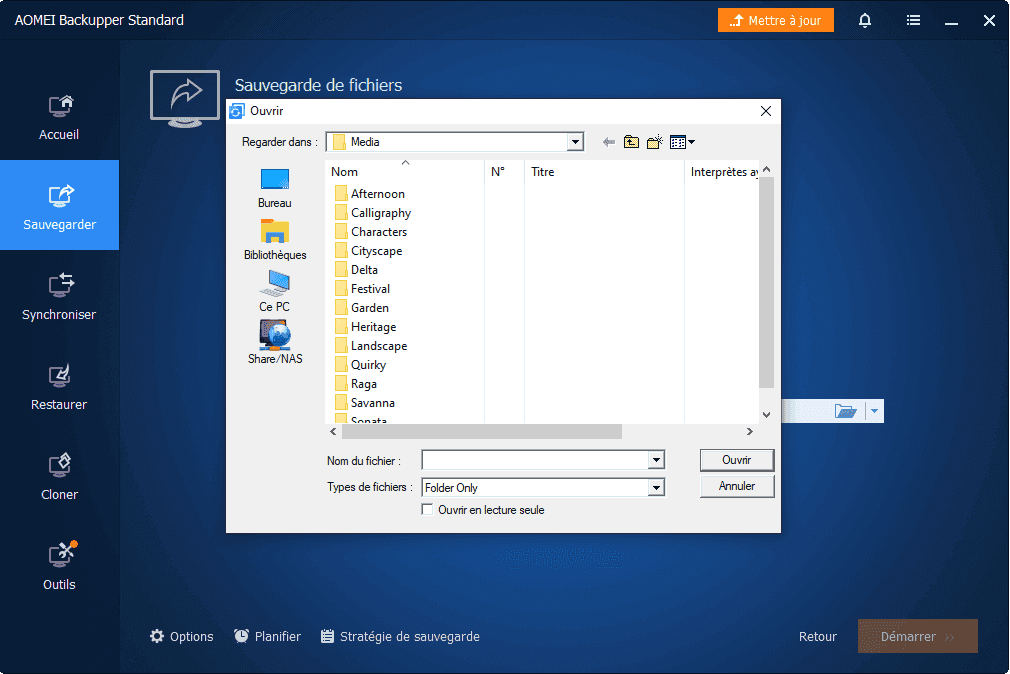
Task: Select the Savanna folder
Action: tap(365, 403)
